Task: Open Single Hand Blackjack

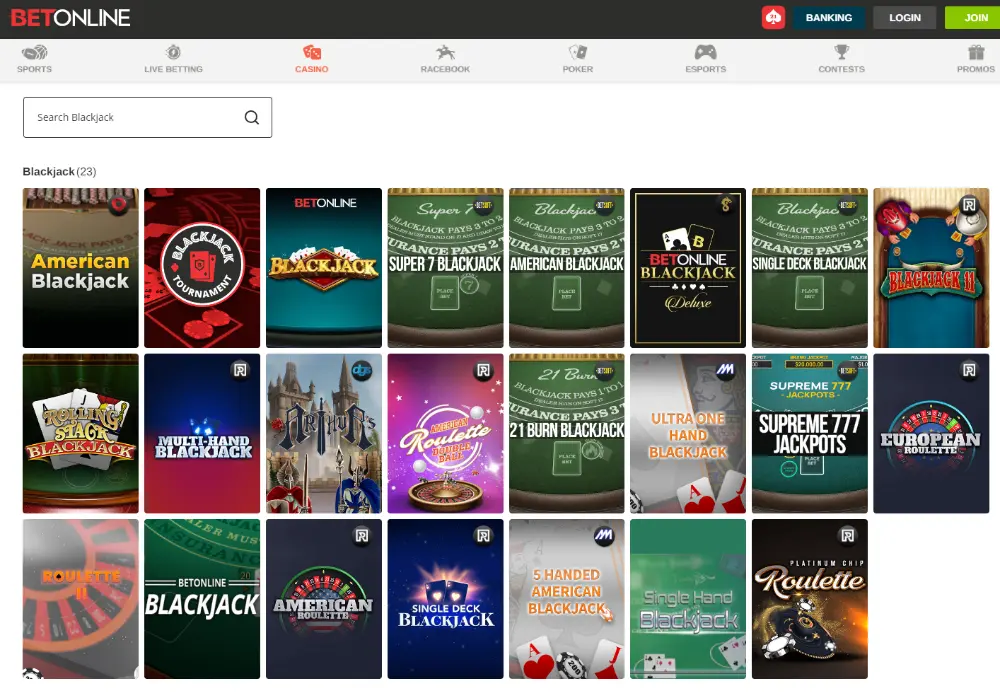Action: coord(688,599)
